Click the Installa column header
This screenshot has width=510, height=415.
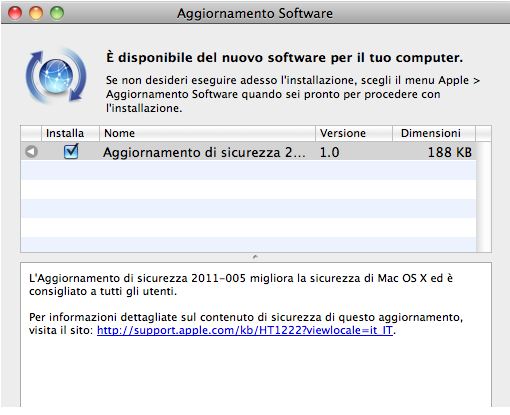click(x=70, y=133)
